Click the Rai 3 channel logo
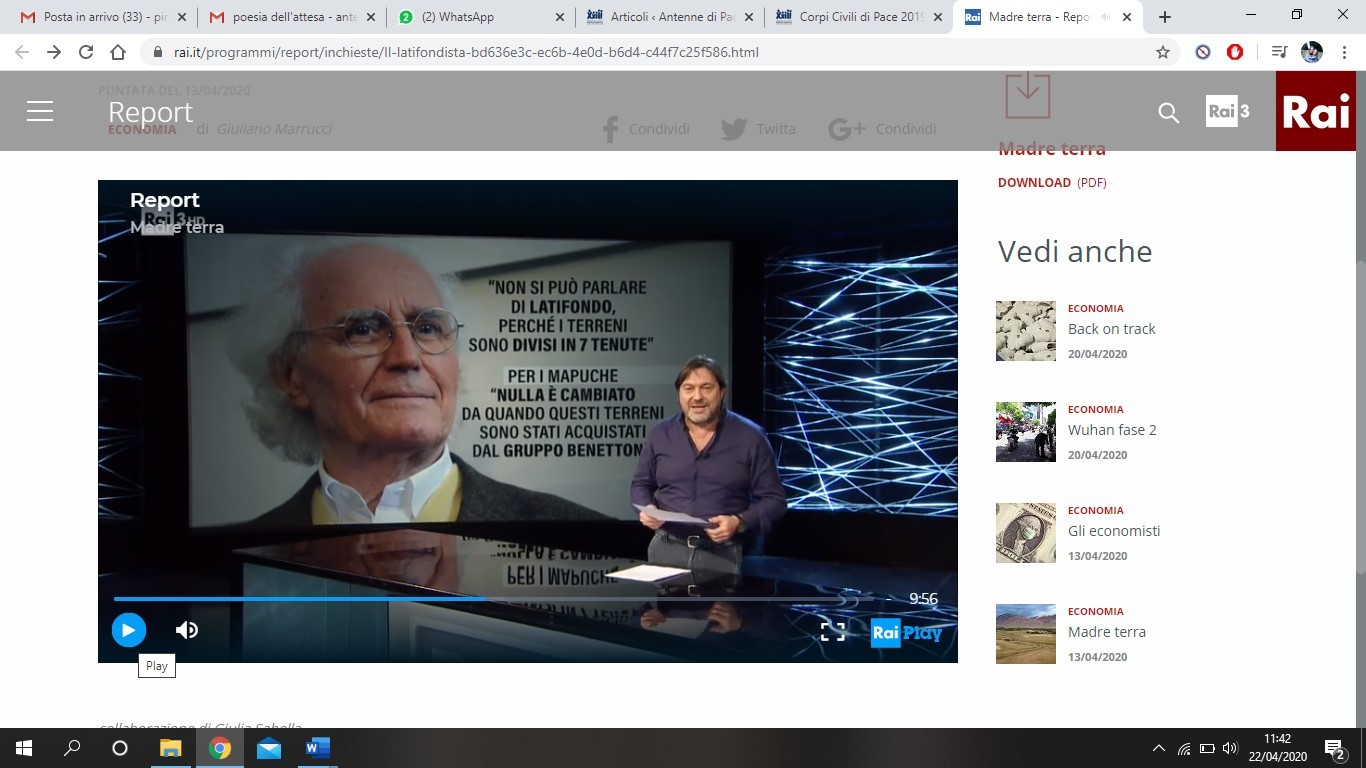The width and height of the screenshot is (1366, 768). pyautogui.click(x=1227, y=111)
